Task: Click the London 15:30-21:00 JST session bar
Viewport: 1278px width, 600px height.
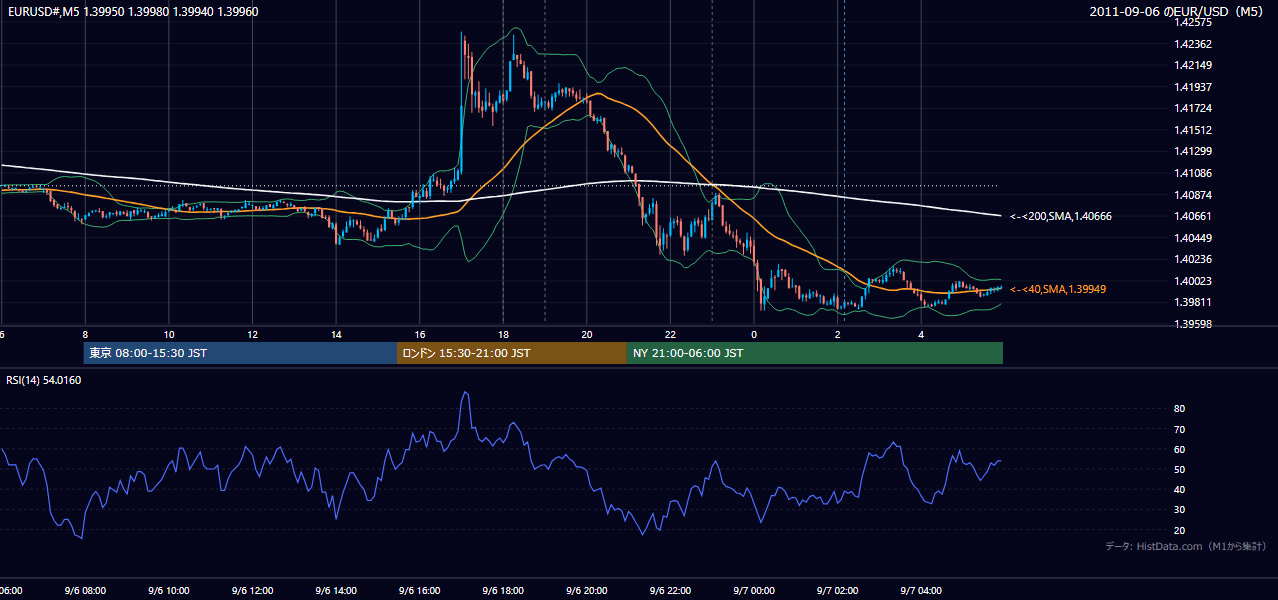Action: click(512, 353)
